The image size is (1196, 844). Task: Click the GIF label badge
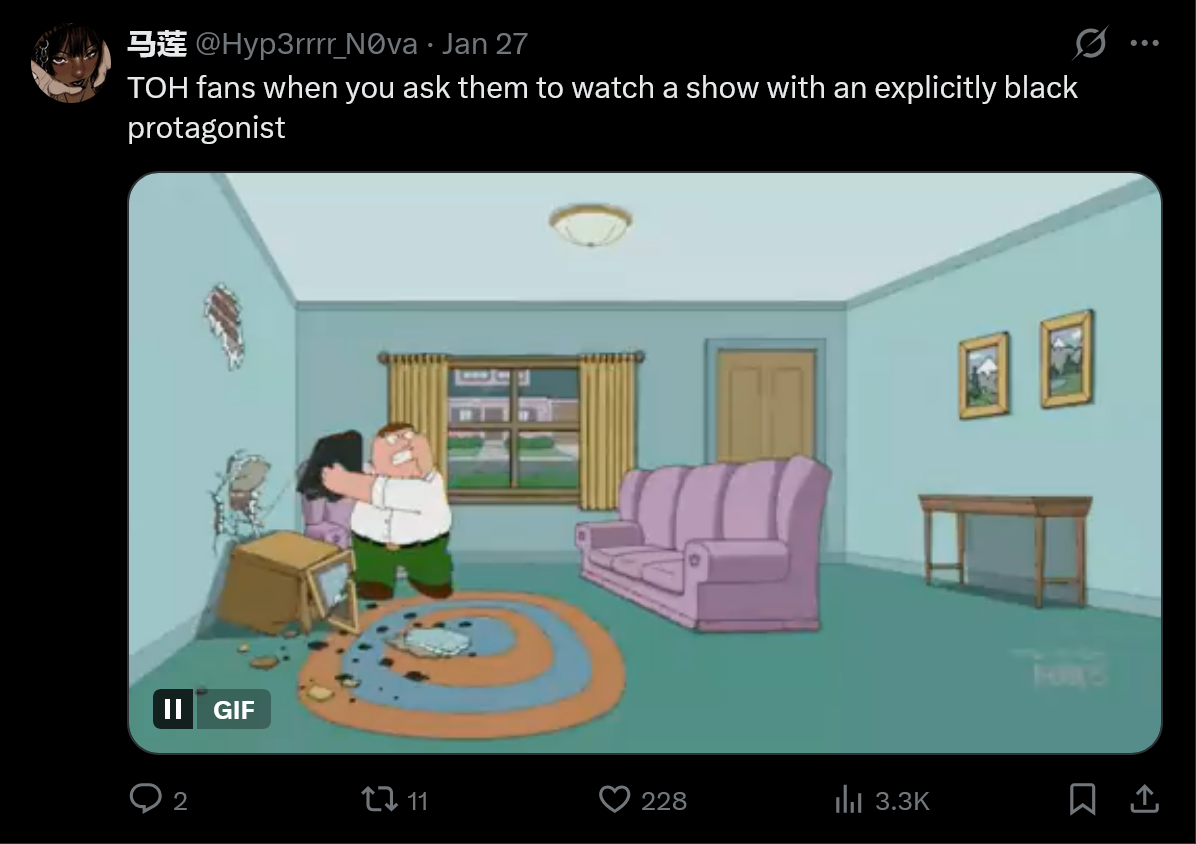[233, 709]
